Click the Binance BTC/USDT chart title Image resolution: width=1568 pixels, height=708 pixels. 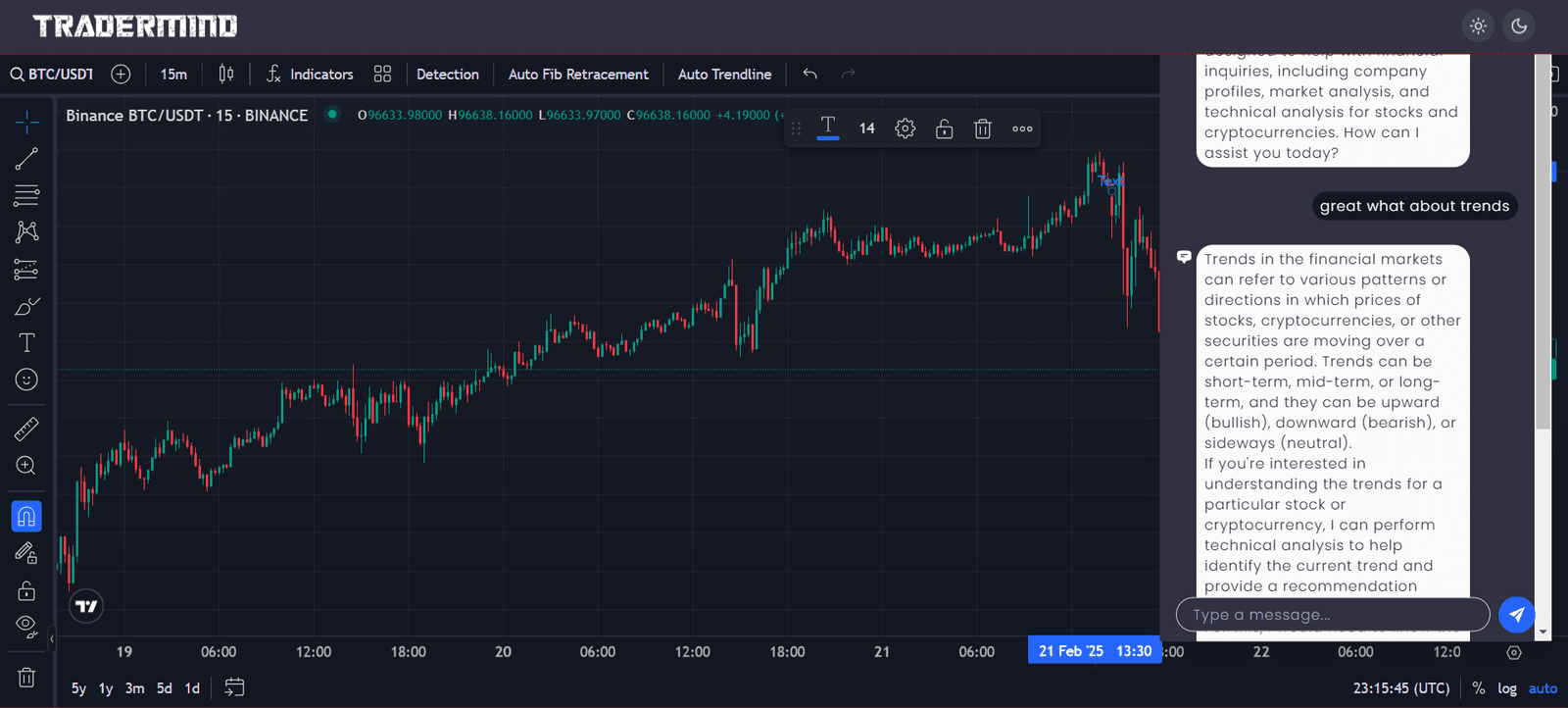coord(186,116)
